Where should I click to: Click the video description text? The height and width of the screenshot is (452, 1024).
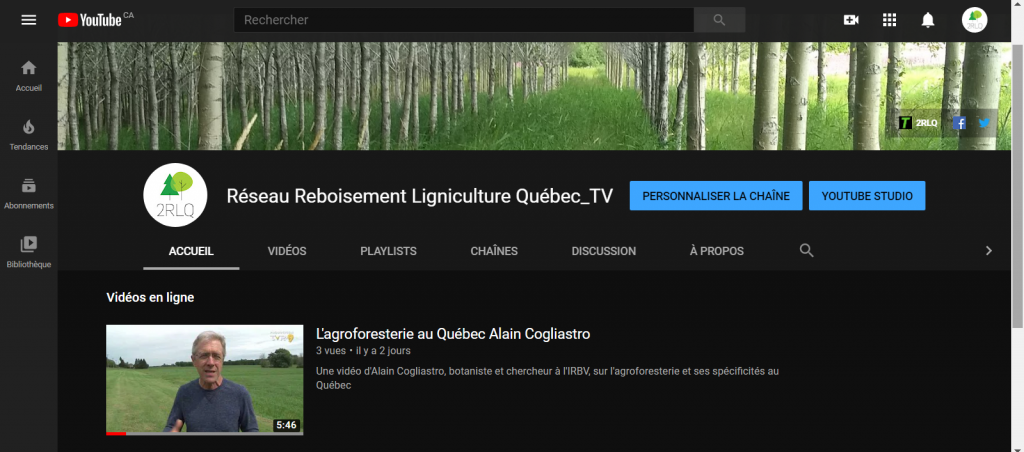pos(547,378)
